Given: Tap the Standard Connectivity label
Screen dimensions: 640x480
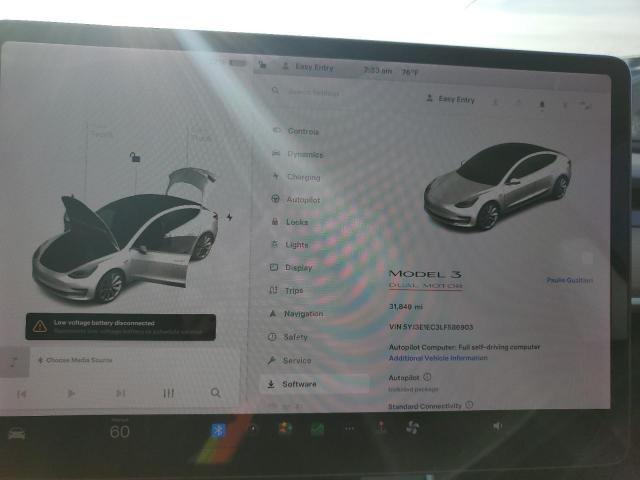Looking at the screenshot, I should (424, 406).
